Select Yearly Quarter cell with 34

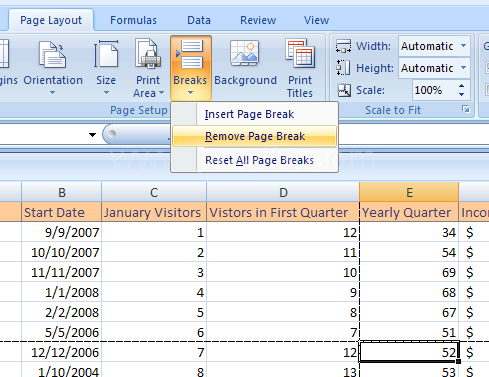coord(409,232)
